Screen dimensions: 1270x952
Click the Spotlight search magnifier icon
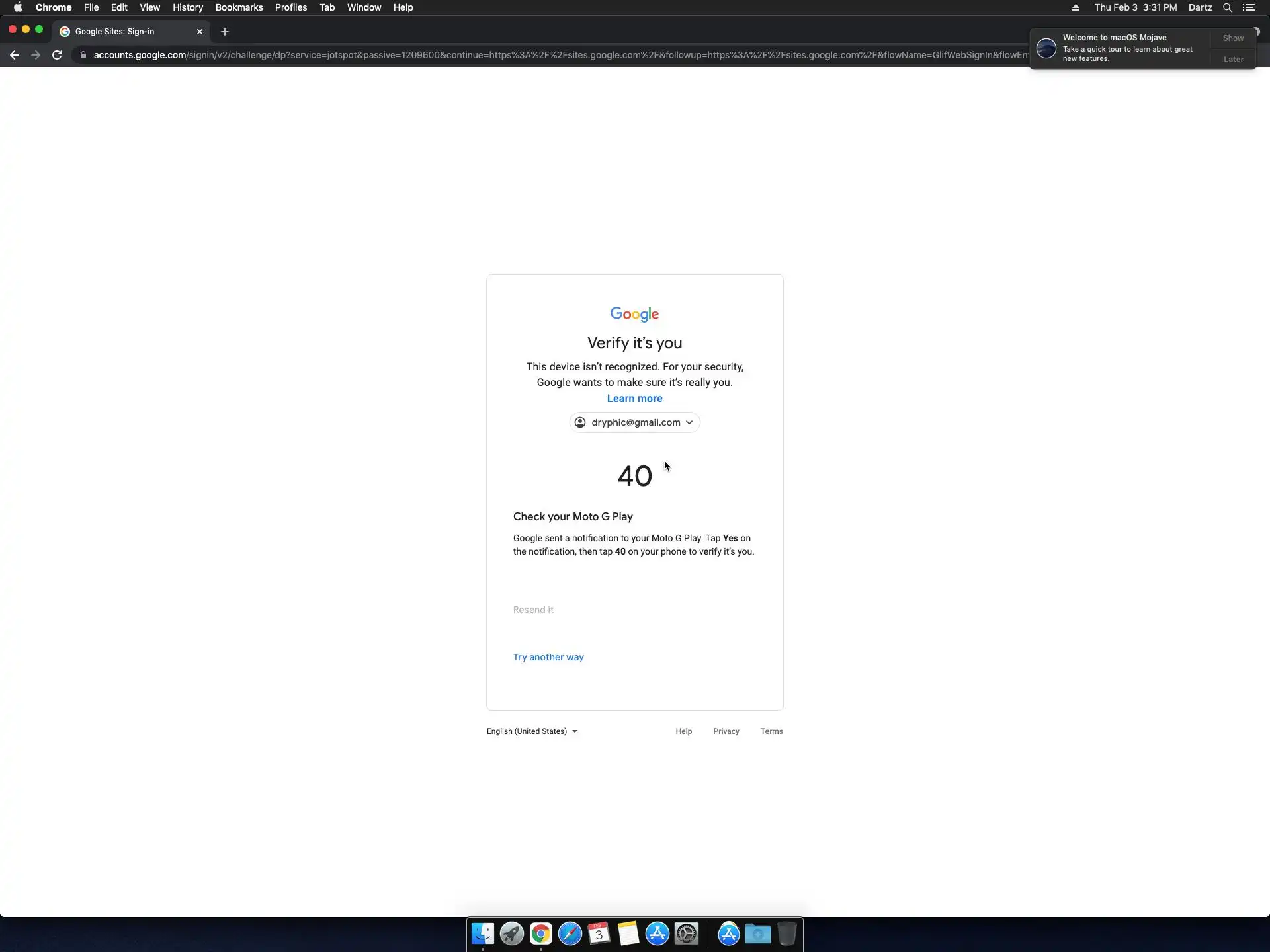pos(1227,7)
